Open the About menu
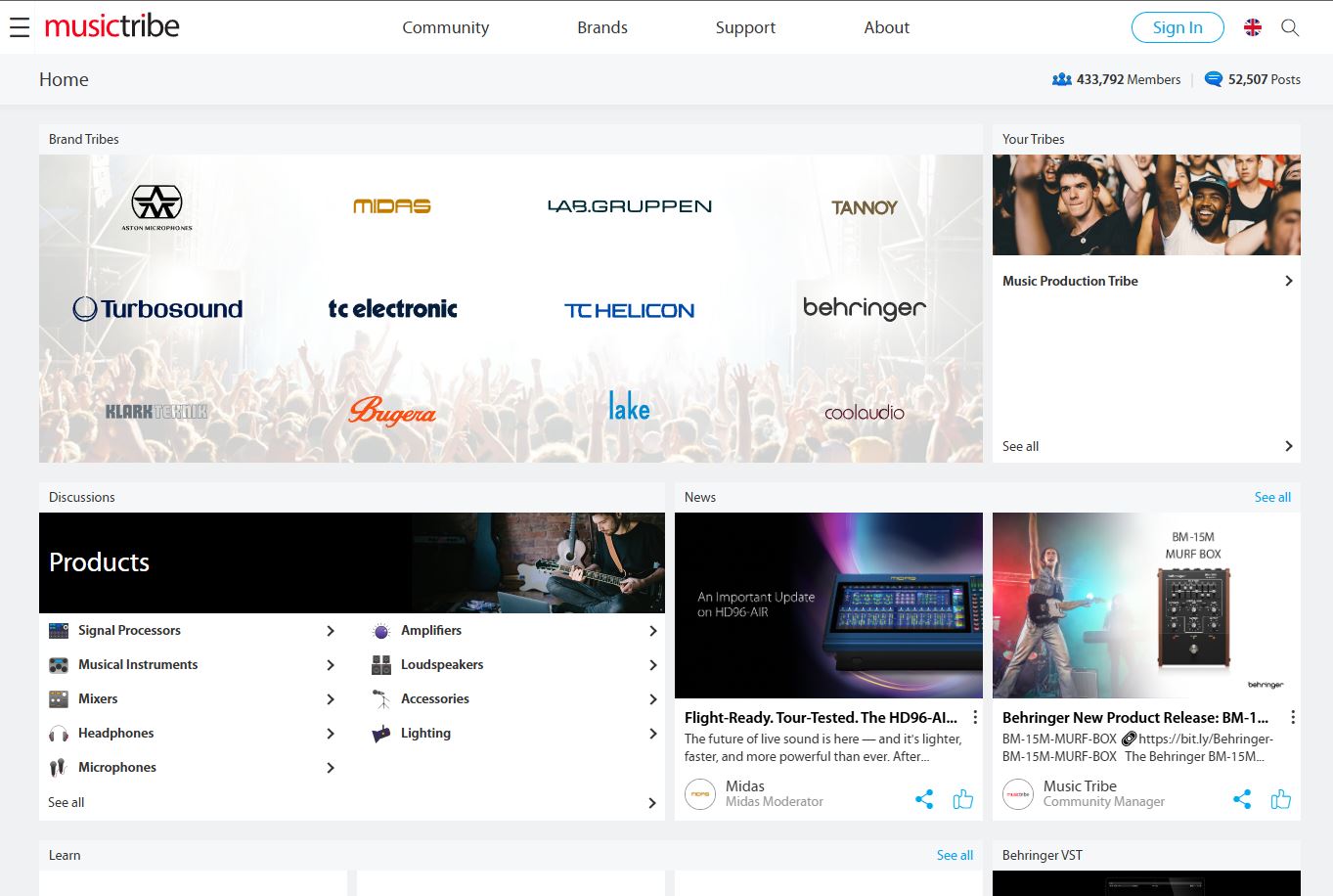 pos(887,27)
